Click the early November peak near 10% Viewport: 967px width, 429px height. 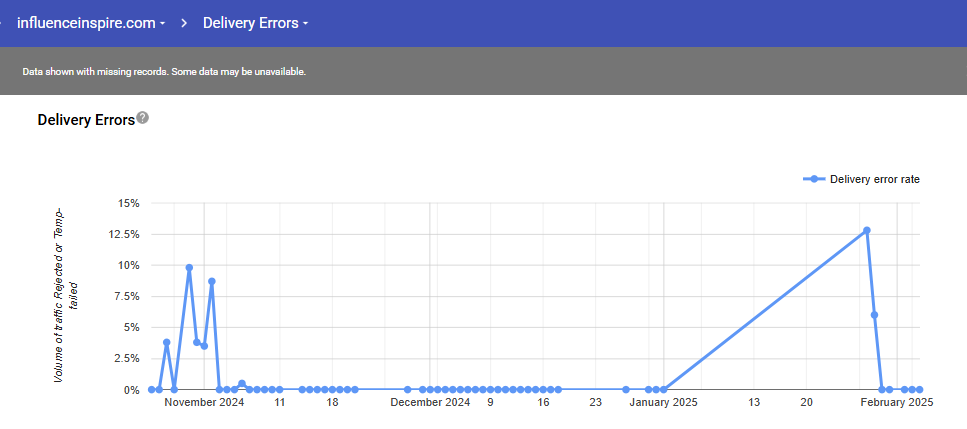pos(189,268)
